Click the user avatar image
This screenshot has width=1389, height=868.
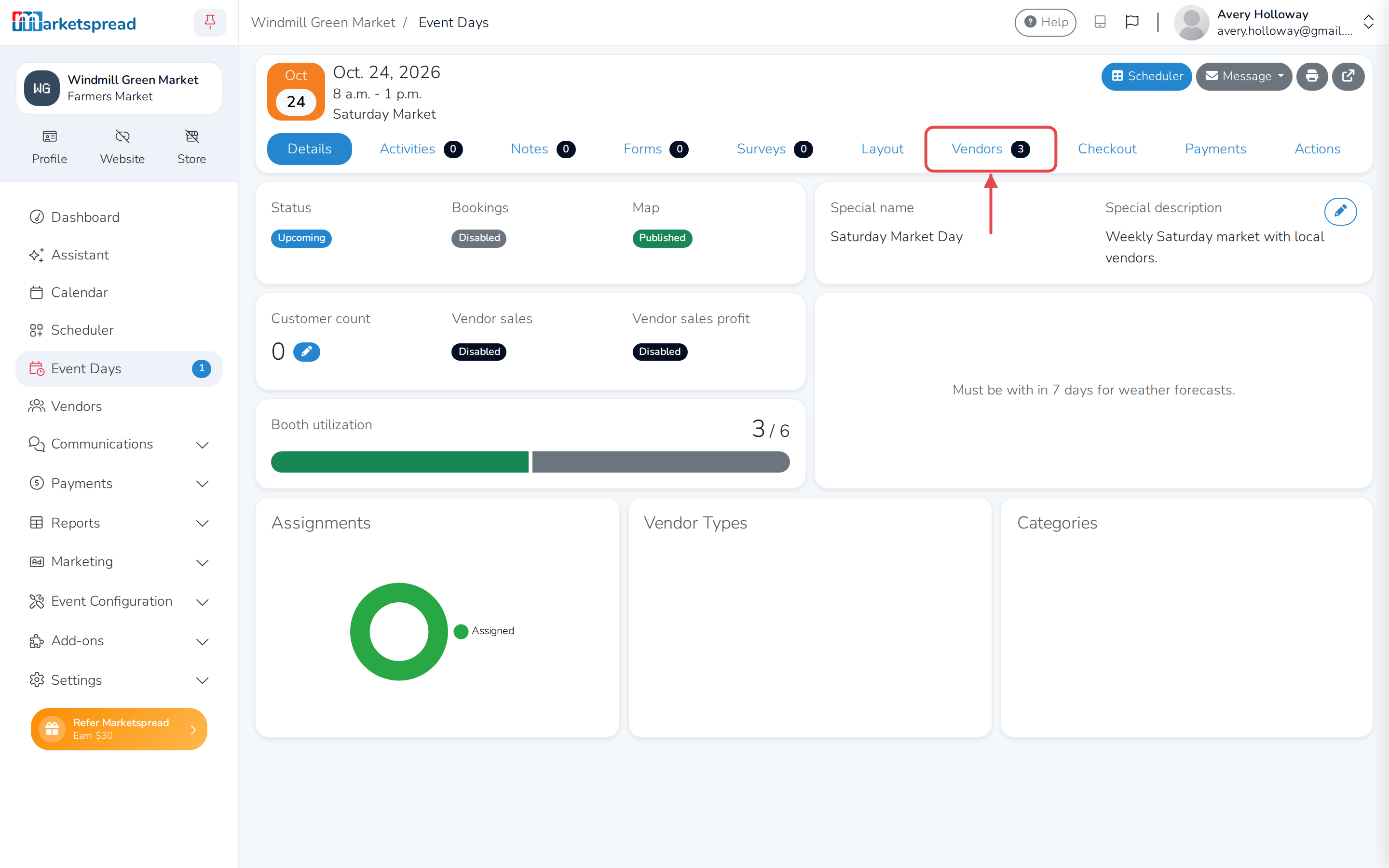click(x=1192, y=22)
